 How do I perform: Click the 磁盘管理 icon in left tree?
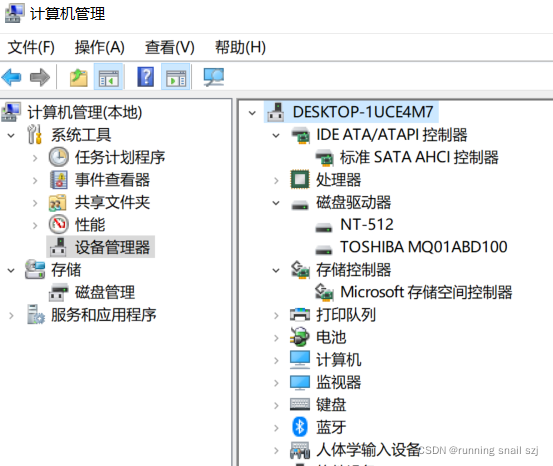click(x=59, y=292)
